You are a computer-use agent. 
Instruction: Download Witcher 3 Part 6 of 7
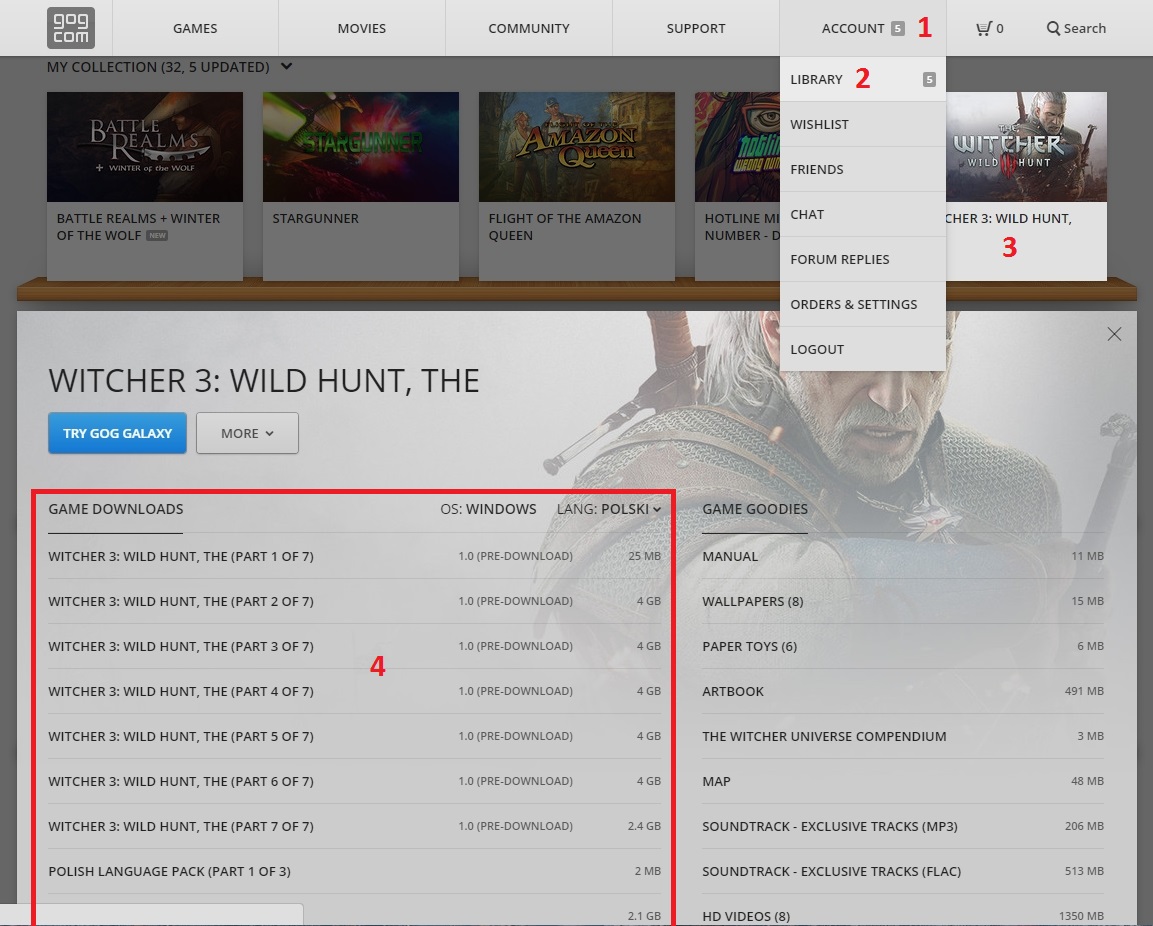[x=354, y=781]
